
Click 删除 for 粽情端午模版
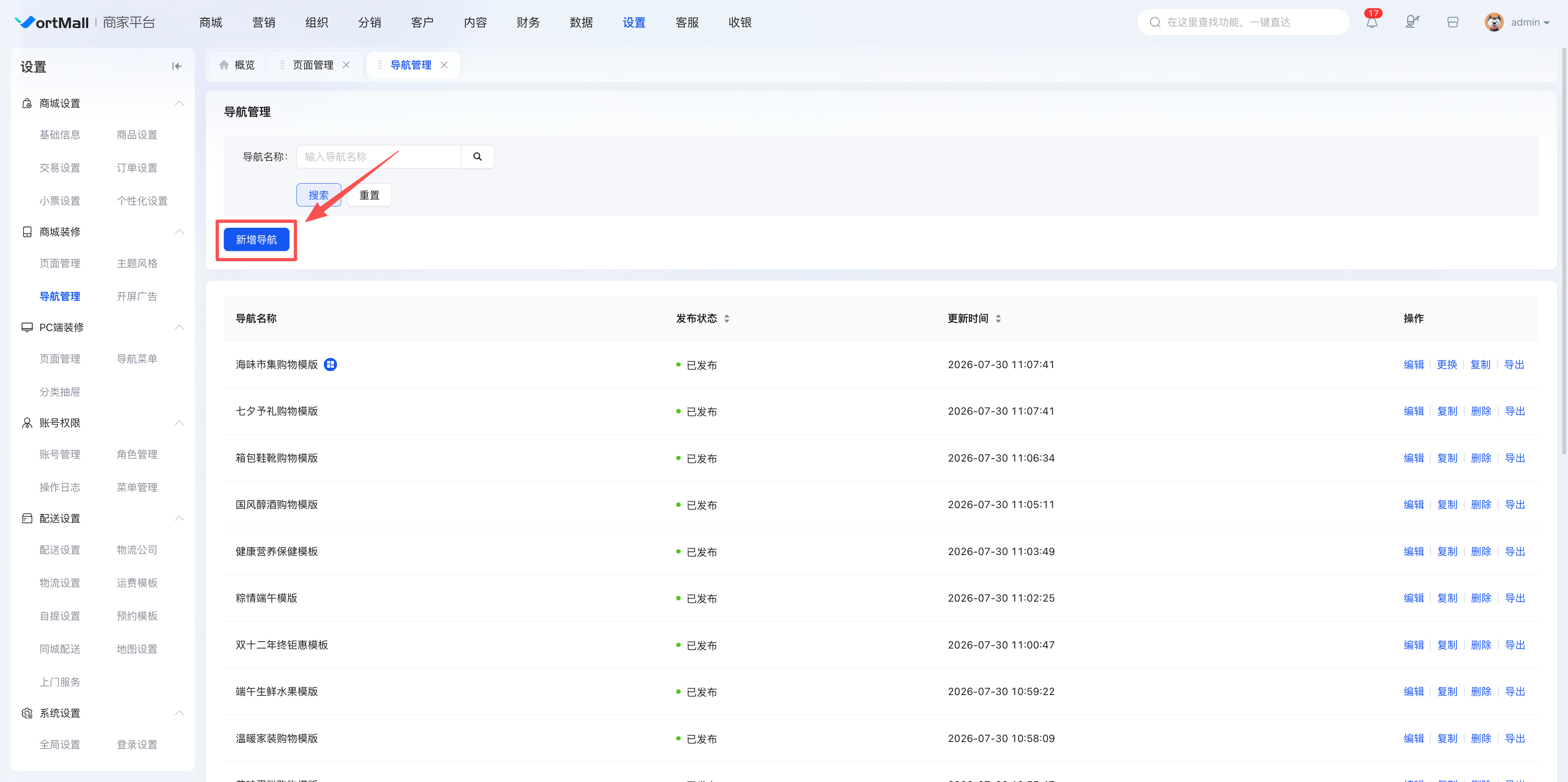point(1480,598)
